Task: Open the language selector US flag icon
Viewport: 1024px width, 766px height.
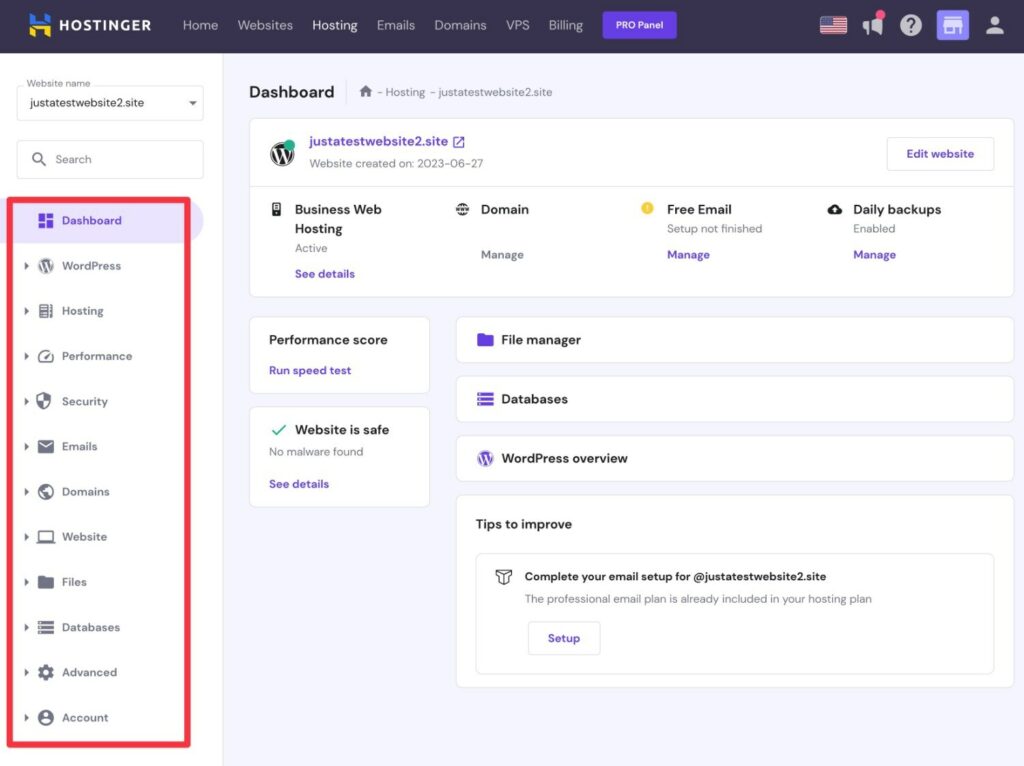Action: [833, 25]
